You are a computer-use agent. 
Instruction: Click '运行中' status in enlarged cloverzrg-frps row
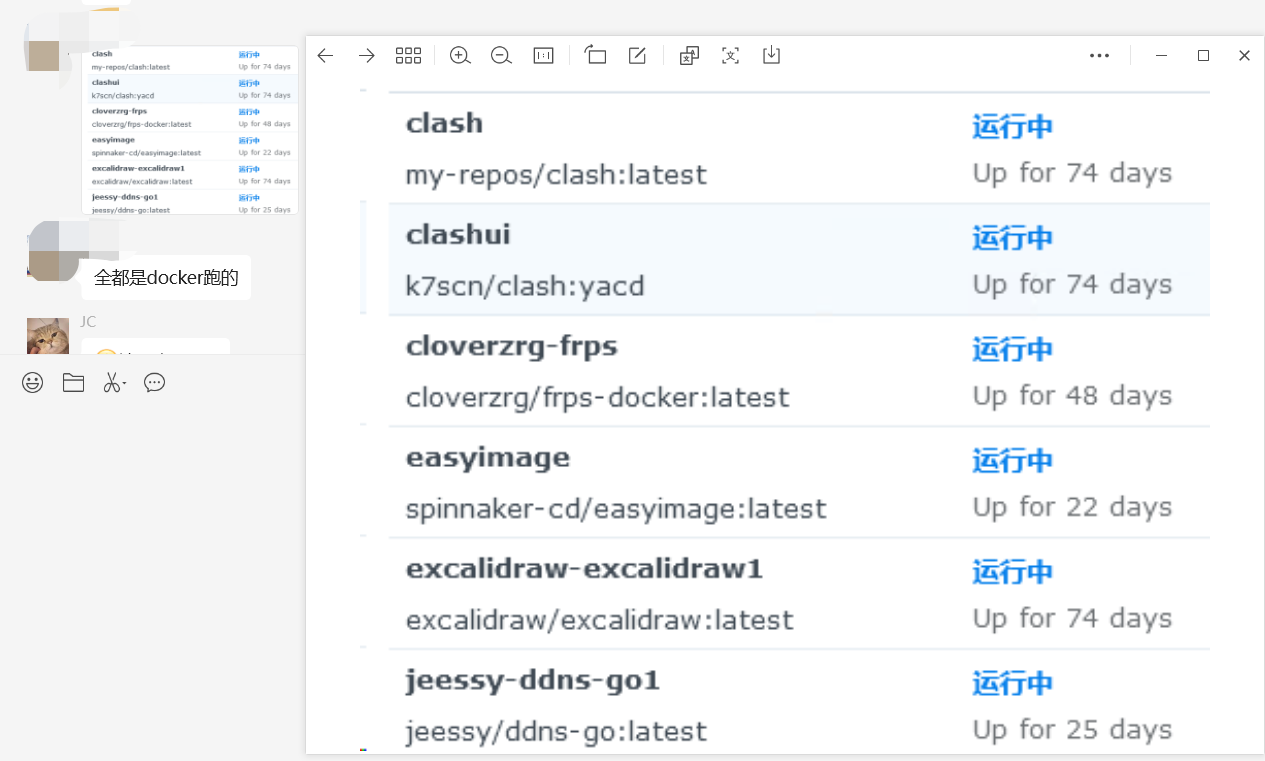pyautogui.click(x=1013, y=349)
